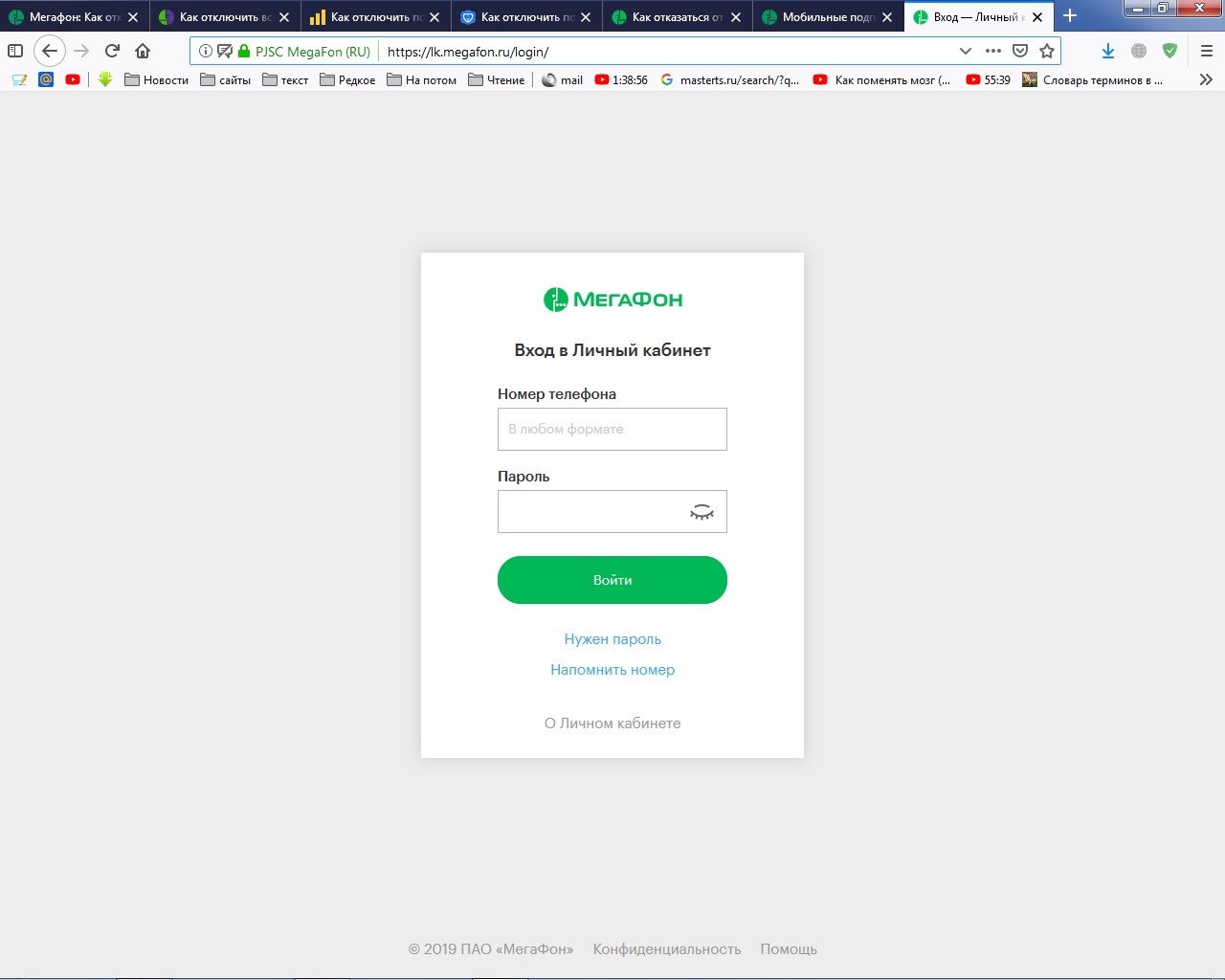This screenshot has width=1225, height=980.
Task: Click 'PJSC MegaFon (RU)' certificate label
Action: pyautogui.click(x=313, y=52)
